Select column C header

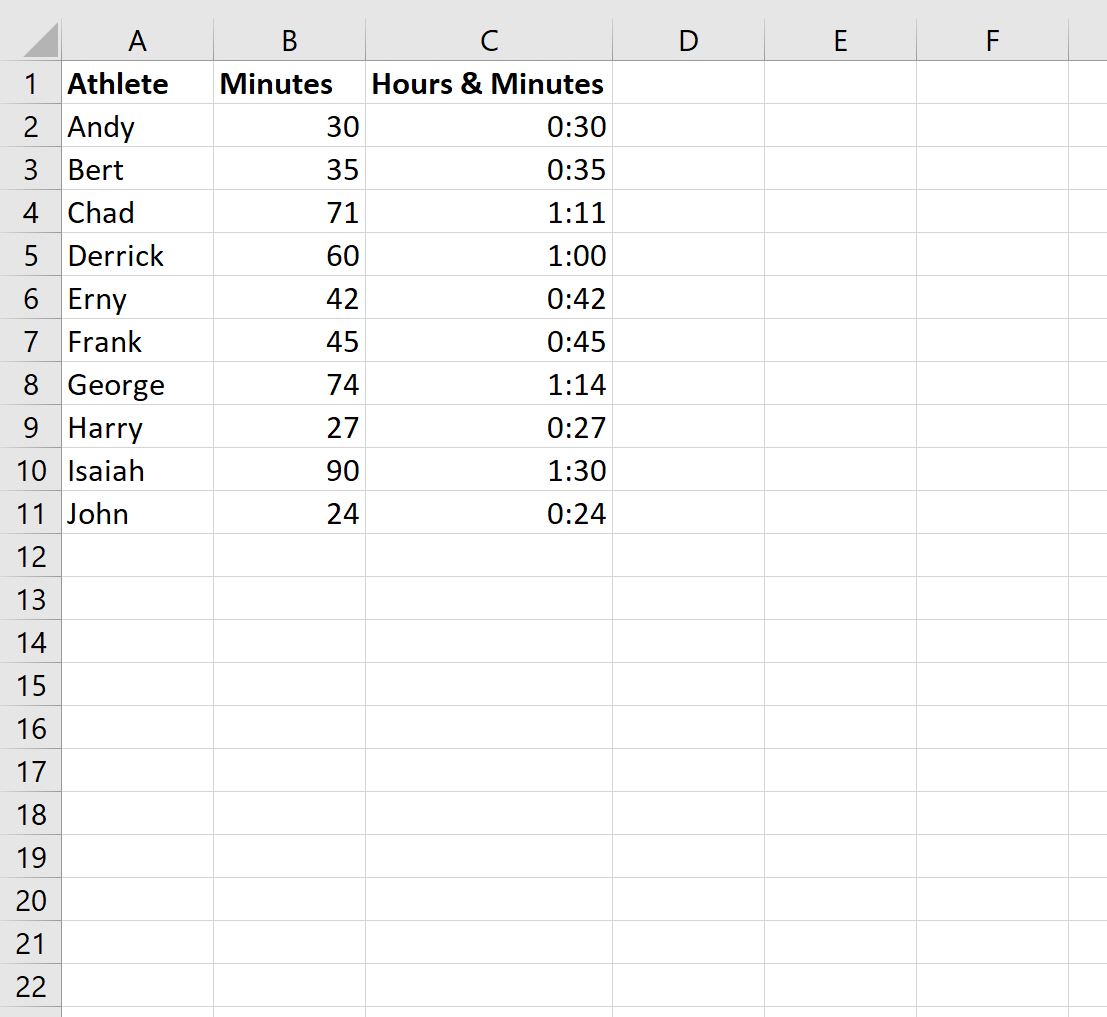pos(489,40)
